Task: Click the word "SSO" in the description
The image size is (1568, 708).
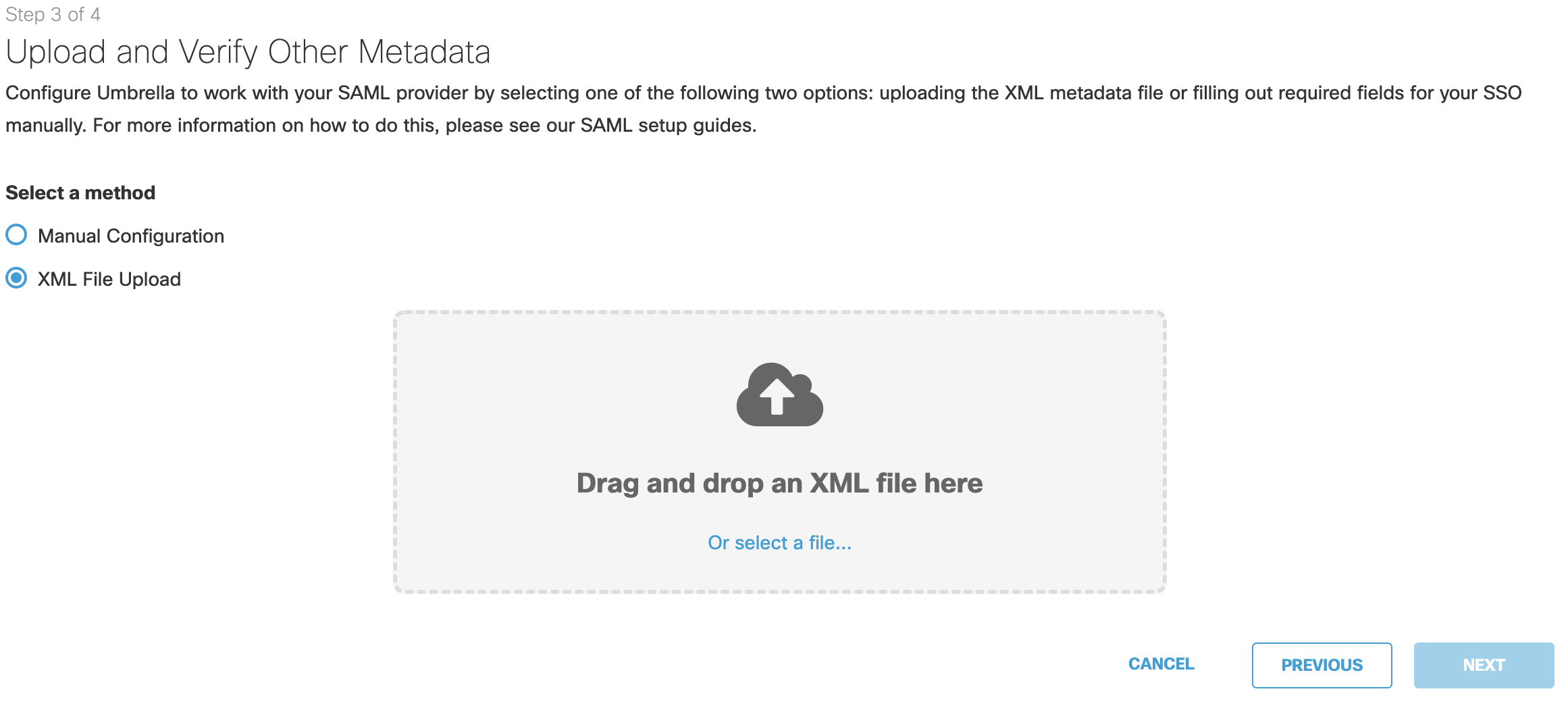Action: (1502, 93)
